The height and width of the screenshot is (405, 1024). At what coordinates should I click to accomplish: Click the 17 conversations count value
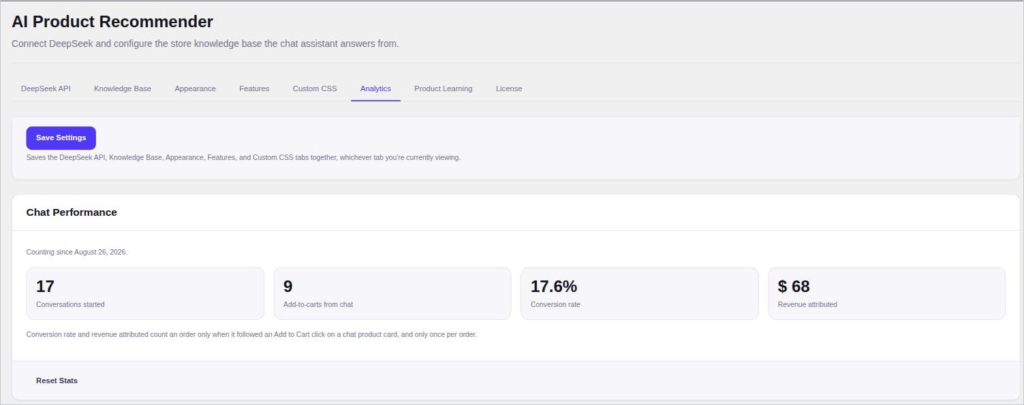pos(45,286)
